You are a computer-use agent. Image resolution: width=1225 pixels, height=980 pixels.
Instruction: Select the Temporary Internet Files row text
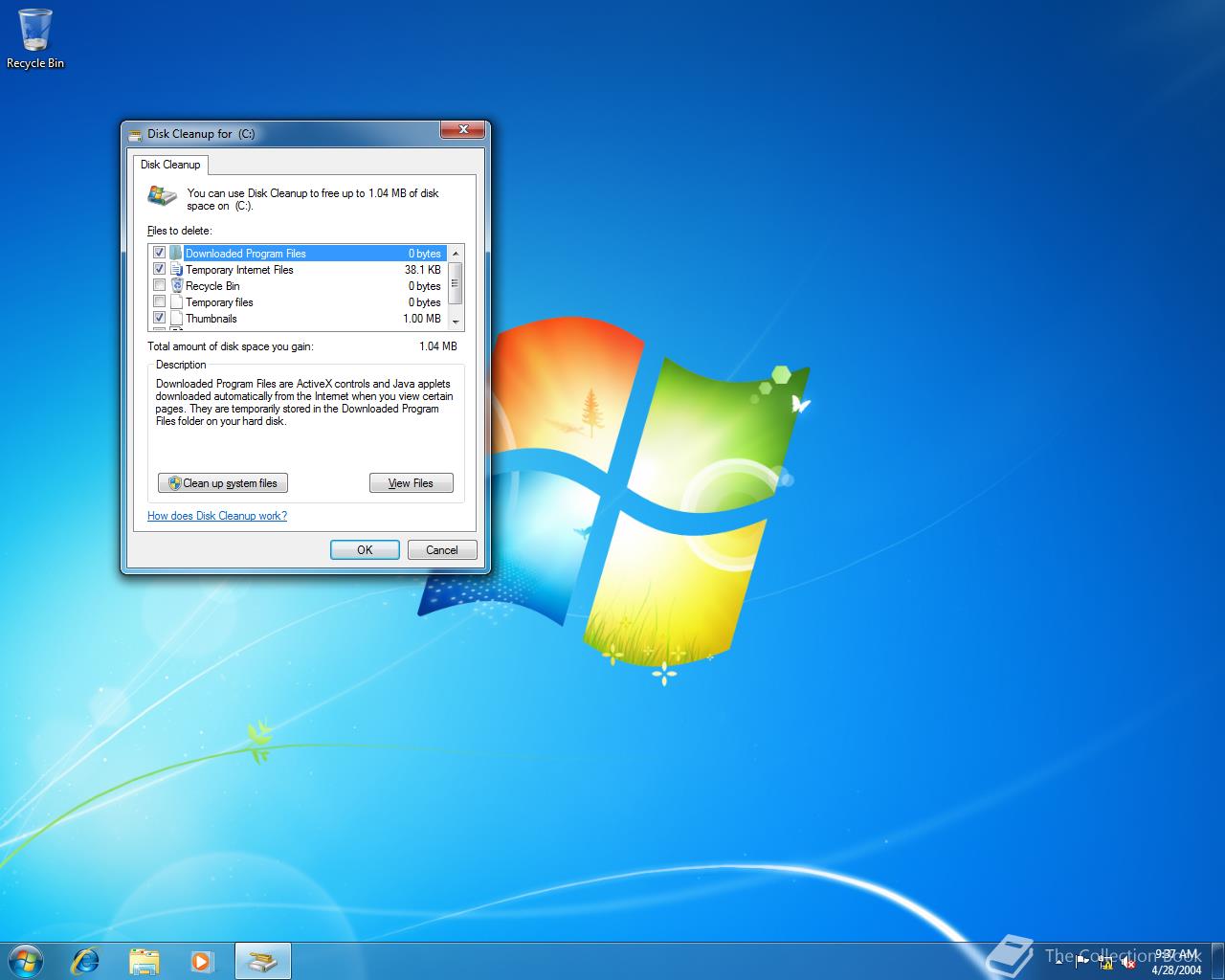coord(239,270)
